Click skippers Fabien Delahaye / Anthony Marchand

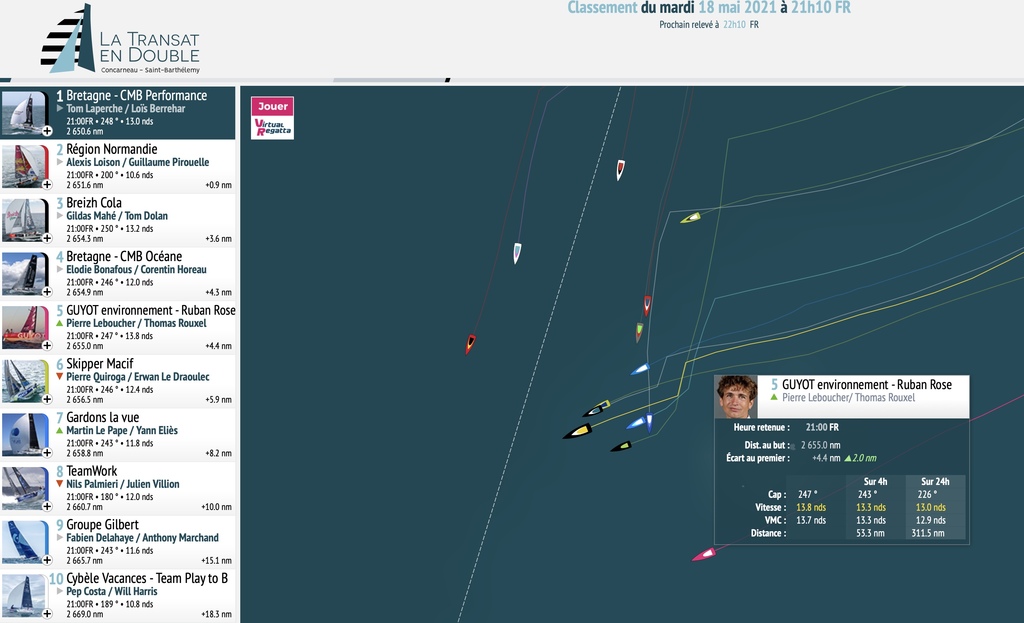click(x=142, y=537)
